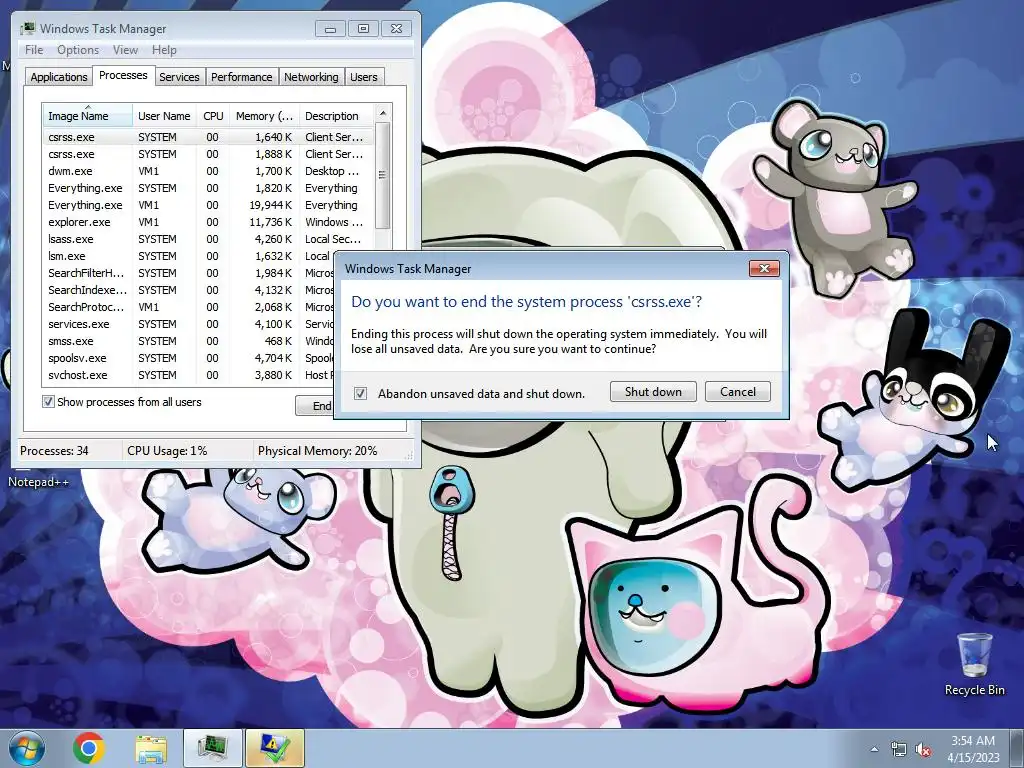
Task: Open the View menu
Action: (125, 50)
